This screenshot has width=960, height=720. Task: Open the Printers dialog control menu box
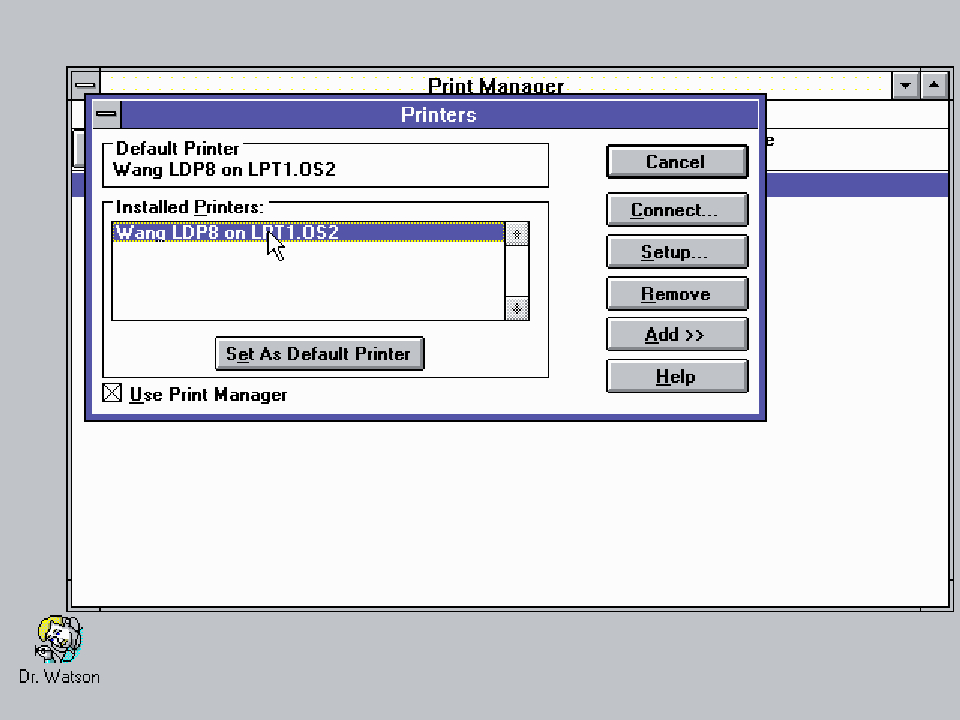pyautogui.click(x=107, y=114)
